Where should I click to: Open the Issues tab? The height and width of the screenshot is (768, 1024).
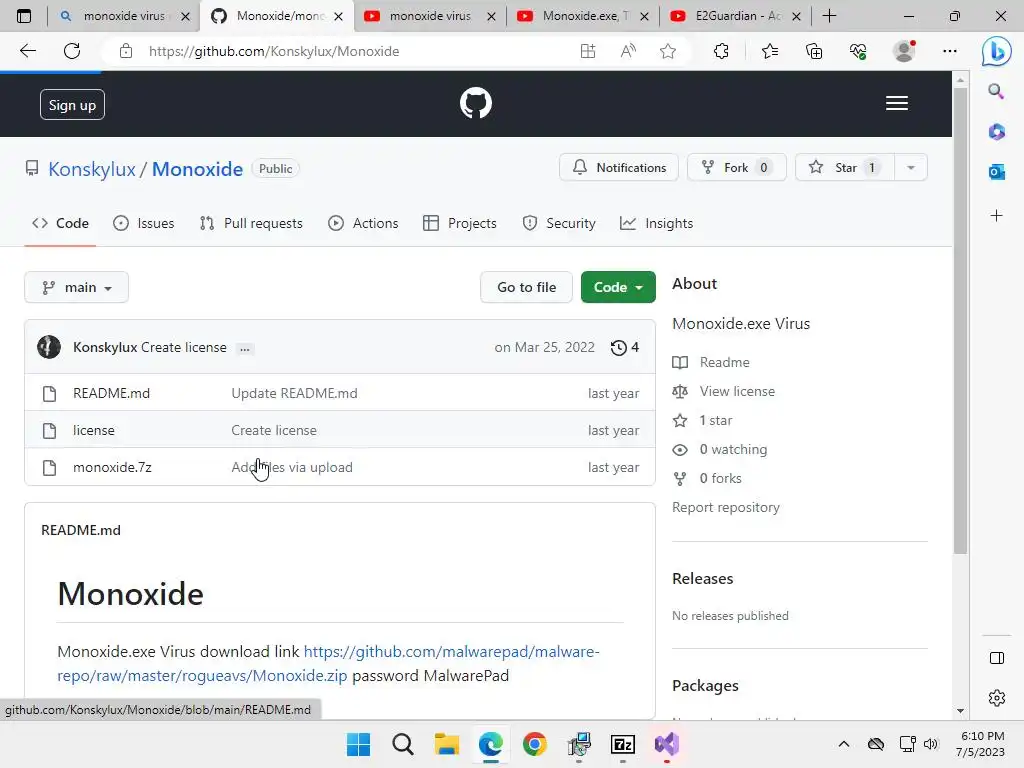144,223
